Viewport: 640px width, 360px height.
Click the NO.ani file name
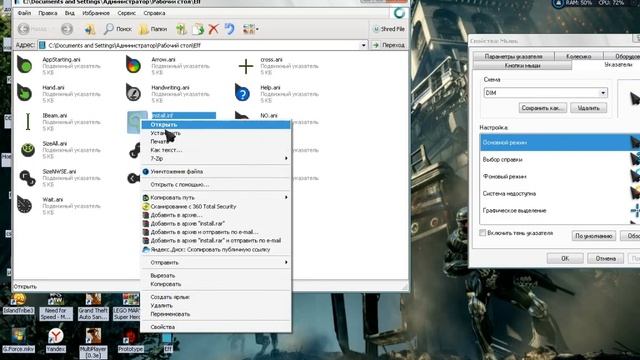tap(269, 116)
